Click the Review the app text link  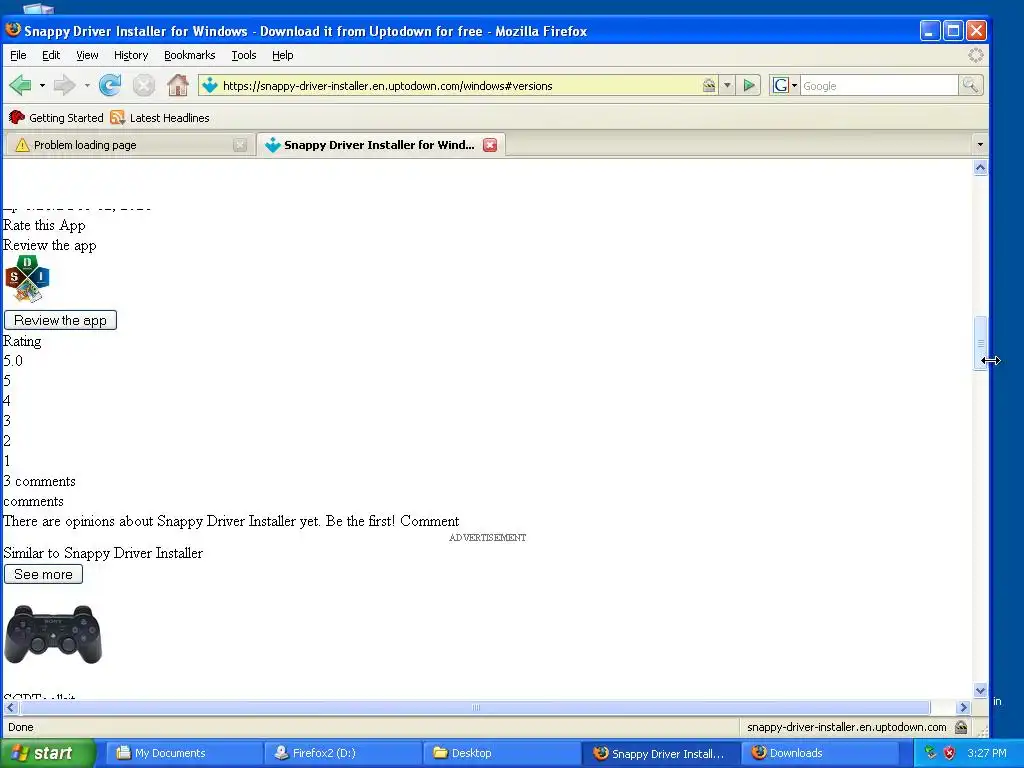[x=50, y=246]
